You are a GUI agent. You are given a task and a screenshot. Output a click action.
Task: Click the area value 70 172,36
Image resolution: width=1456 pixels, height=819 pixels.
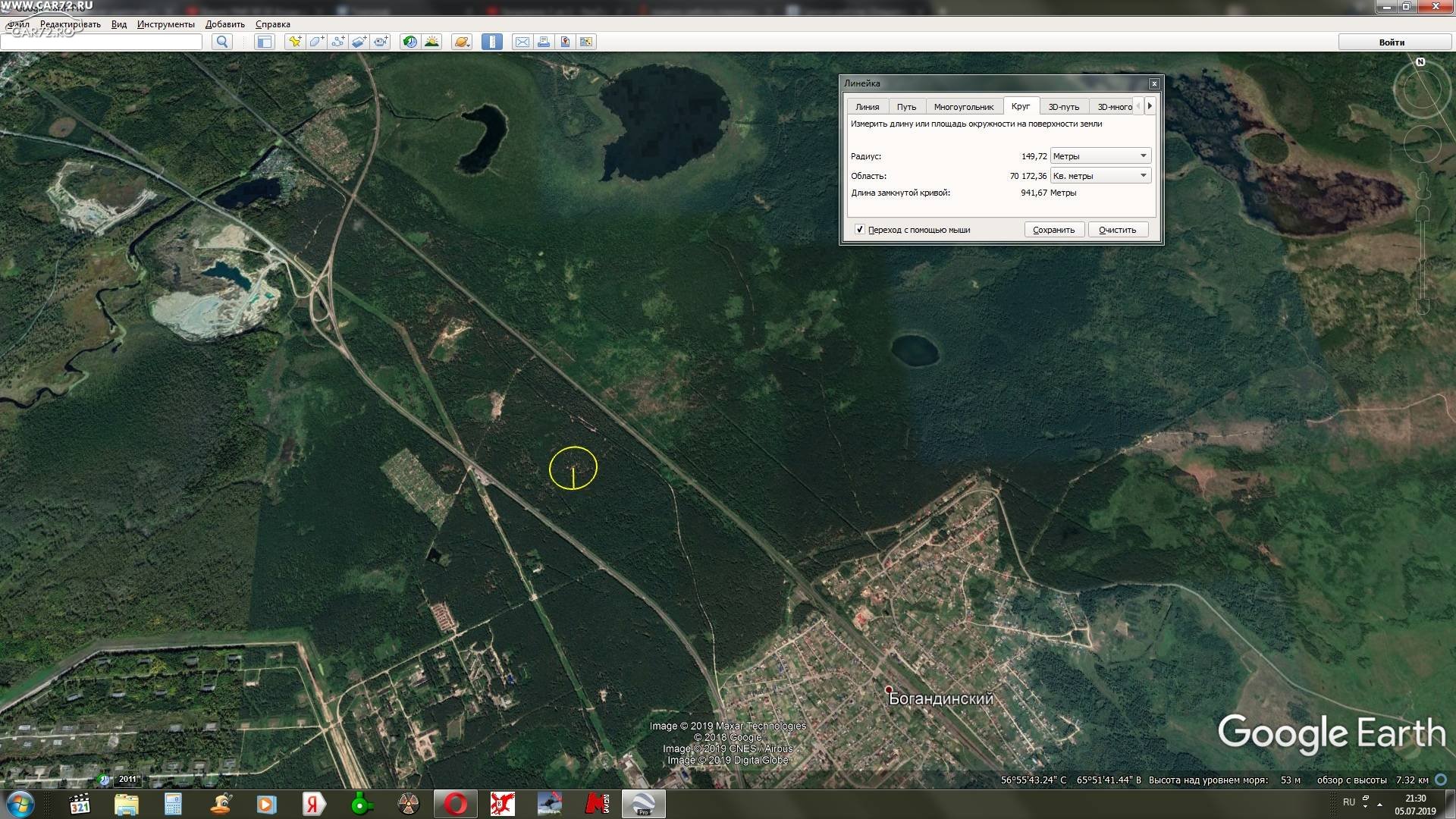1028,176
